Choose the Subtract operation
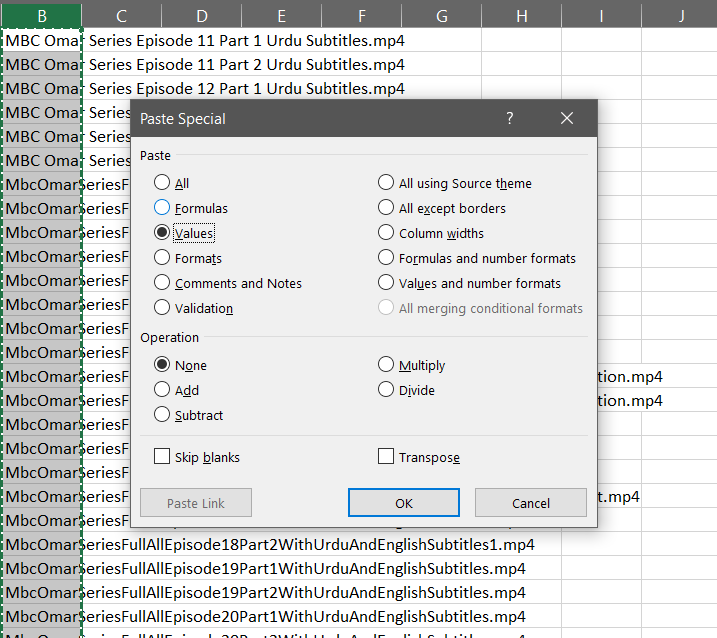 [162, 415]
